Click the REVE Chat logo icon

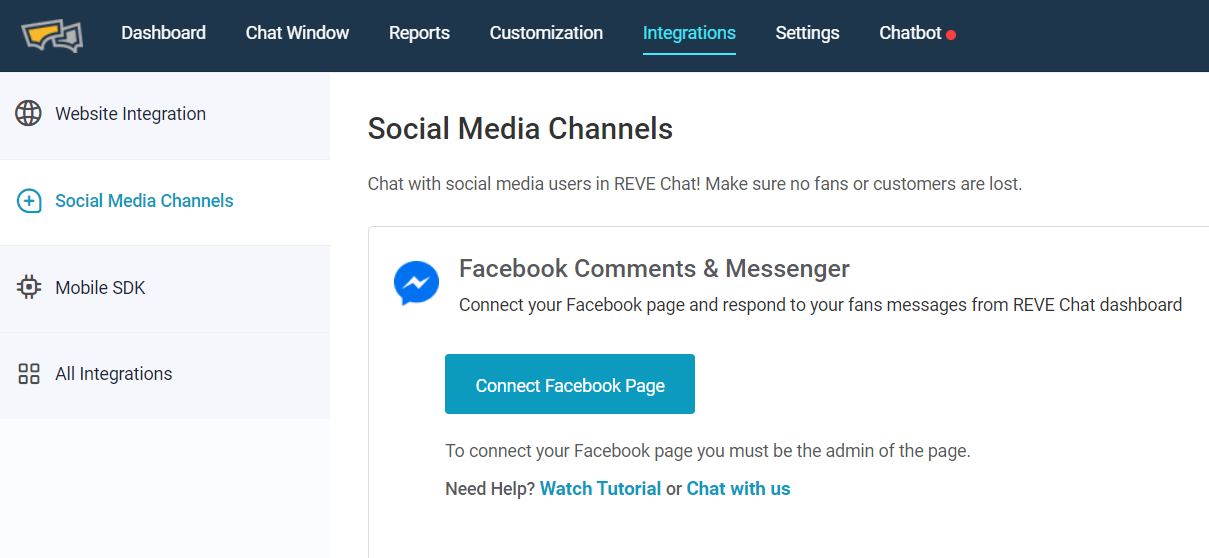[x=51, y=35]
